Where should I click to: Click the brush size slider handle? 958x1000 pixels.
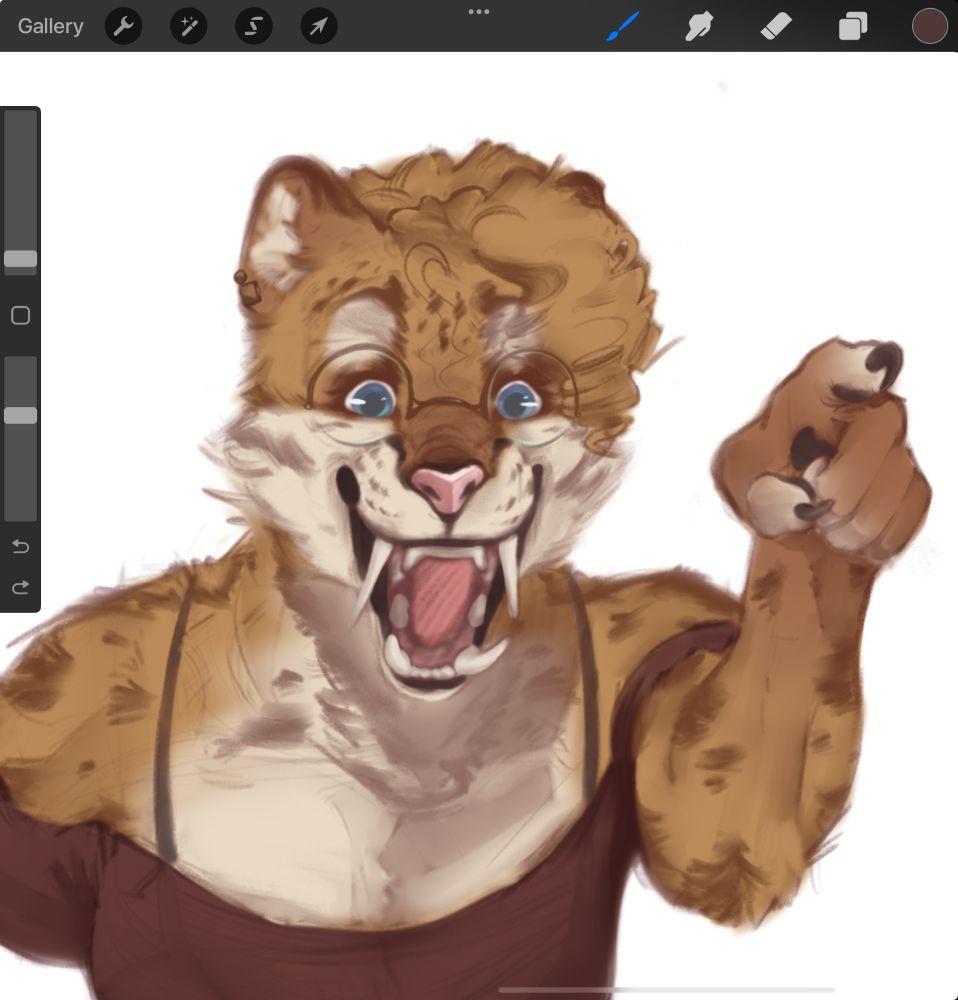[x=20, y=258]
